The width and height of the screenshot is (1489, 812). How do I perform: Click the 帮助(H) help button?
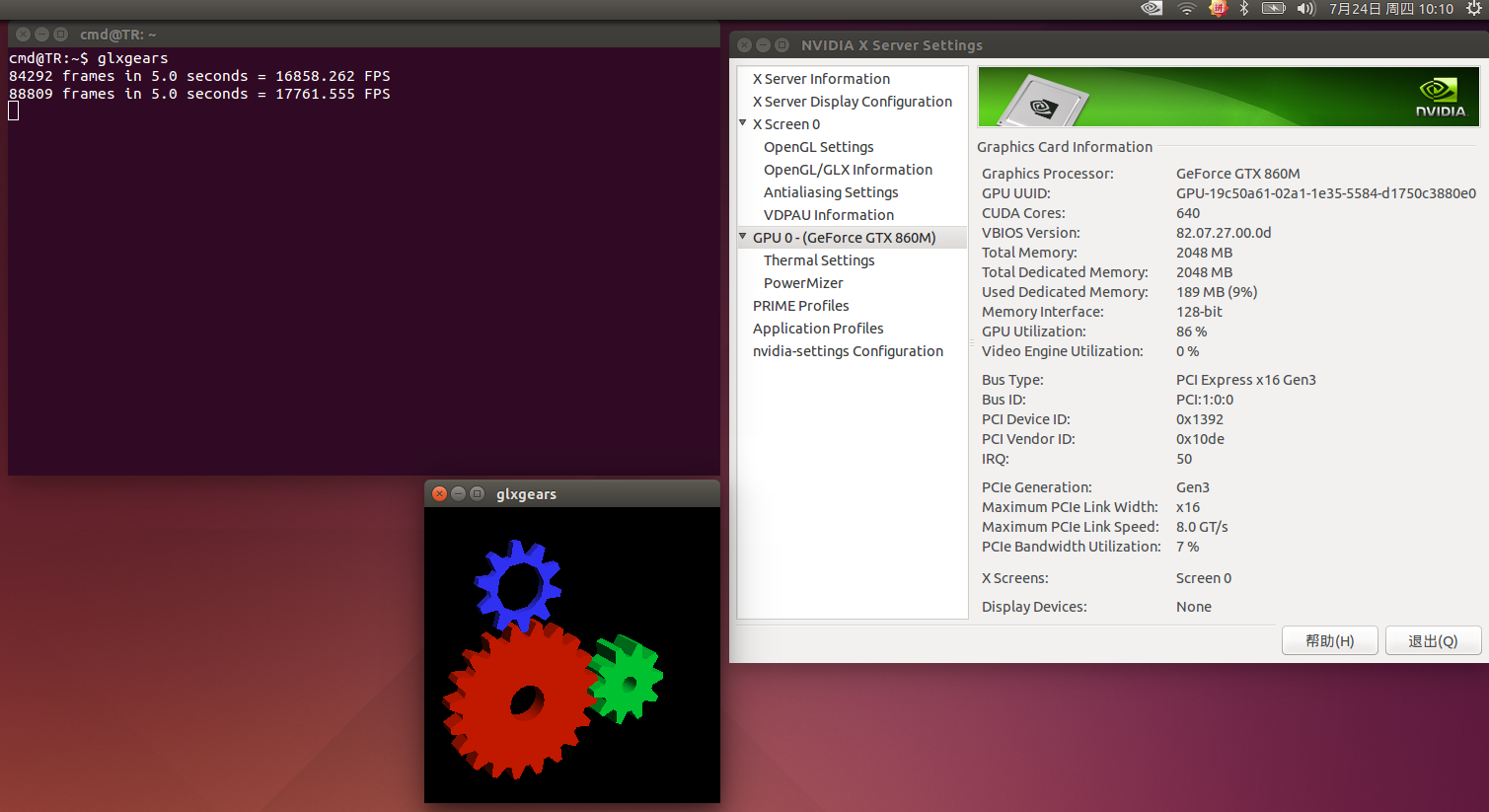1329,640
